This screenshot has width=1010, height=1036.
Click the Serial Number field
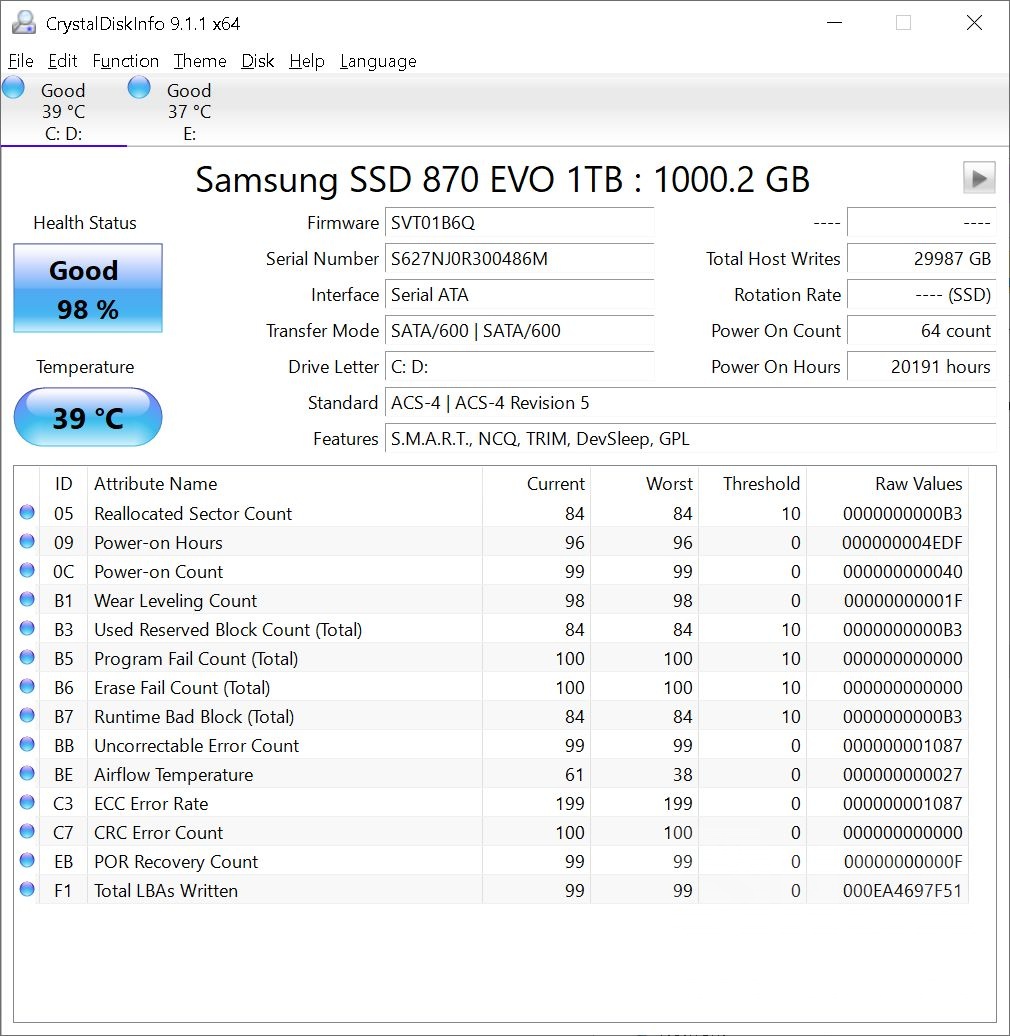[x=520, y=259]
